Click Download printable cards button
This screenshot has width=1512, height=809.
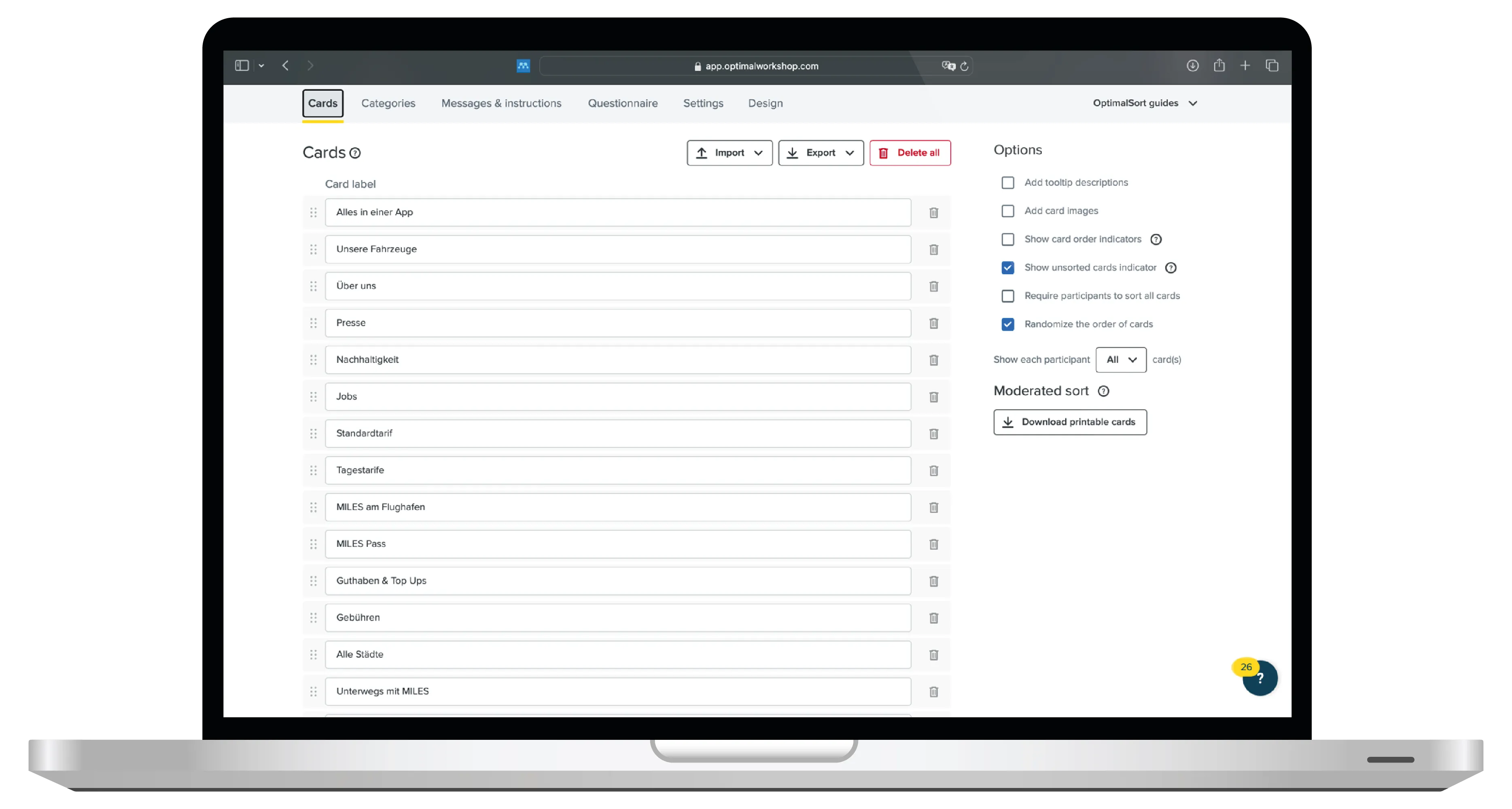[1069, 422]
